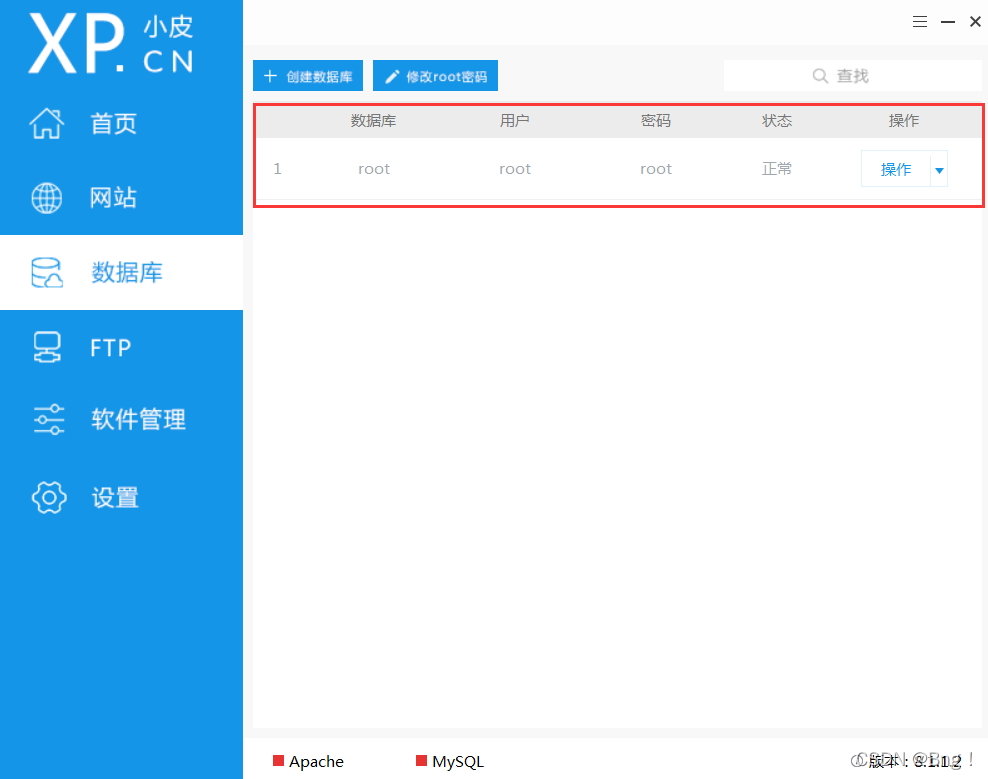Close the phpStudy window
Viewport: 988px width, 779px height.
coord(975,21)
